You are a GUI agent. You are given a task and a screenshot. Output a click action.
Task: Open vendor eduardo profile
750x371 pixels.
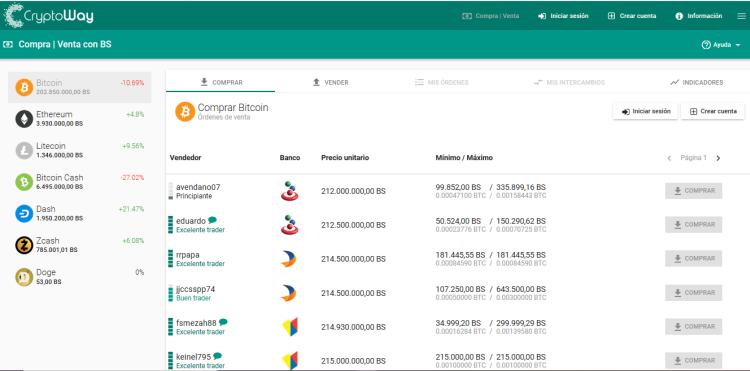tap(191, 221)
